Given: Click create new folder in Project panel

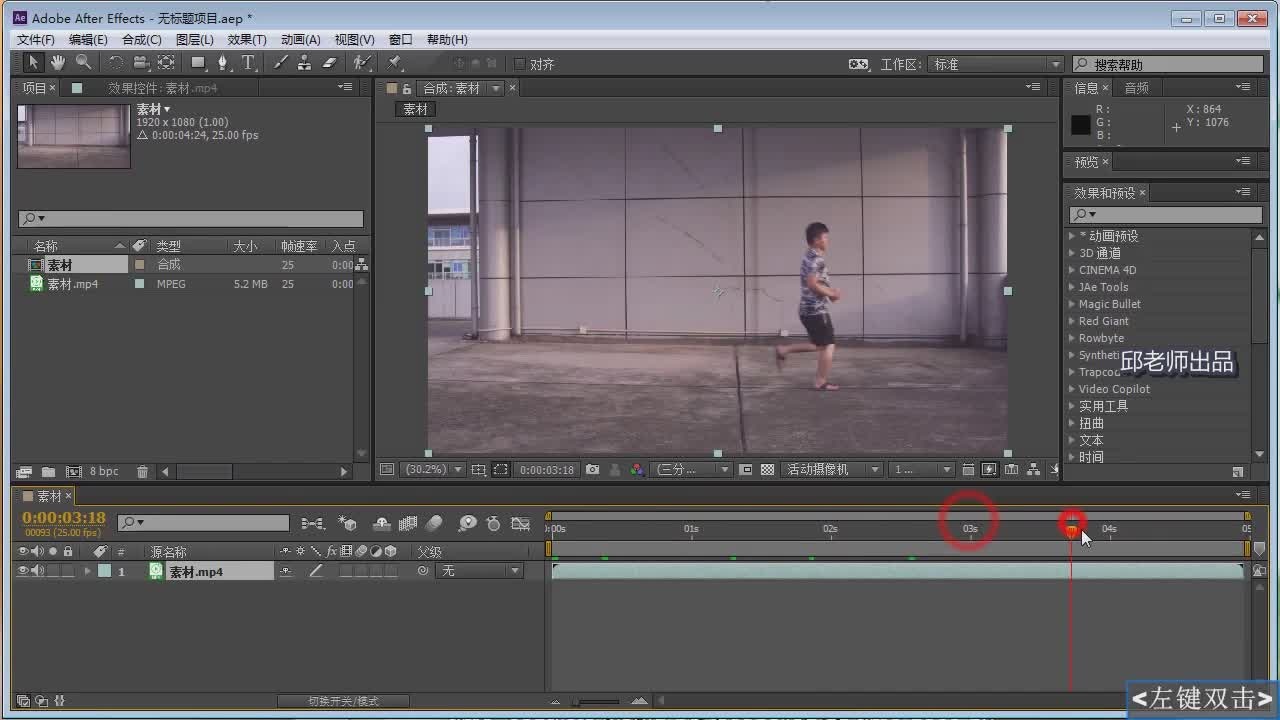Looking at the screenshot, I should pos(47,471).
